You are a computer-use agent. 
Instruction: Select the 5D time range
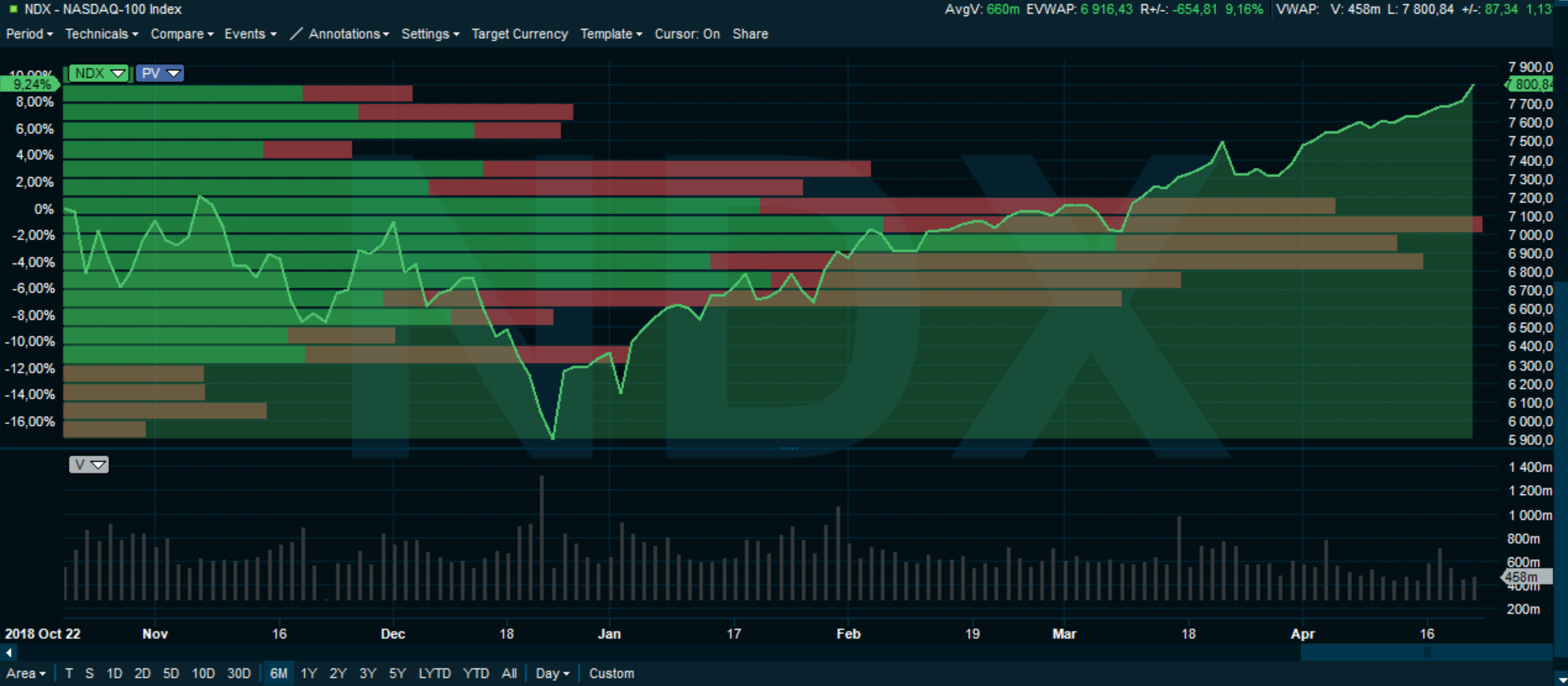[171, 673]
